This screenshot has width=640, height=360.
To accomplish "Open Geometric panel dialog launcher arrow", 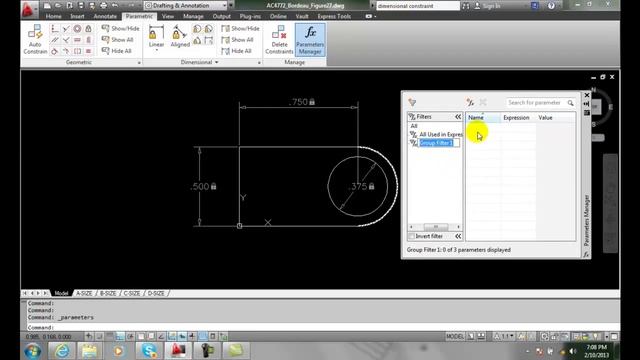I will (139, 63).
